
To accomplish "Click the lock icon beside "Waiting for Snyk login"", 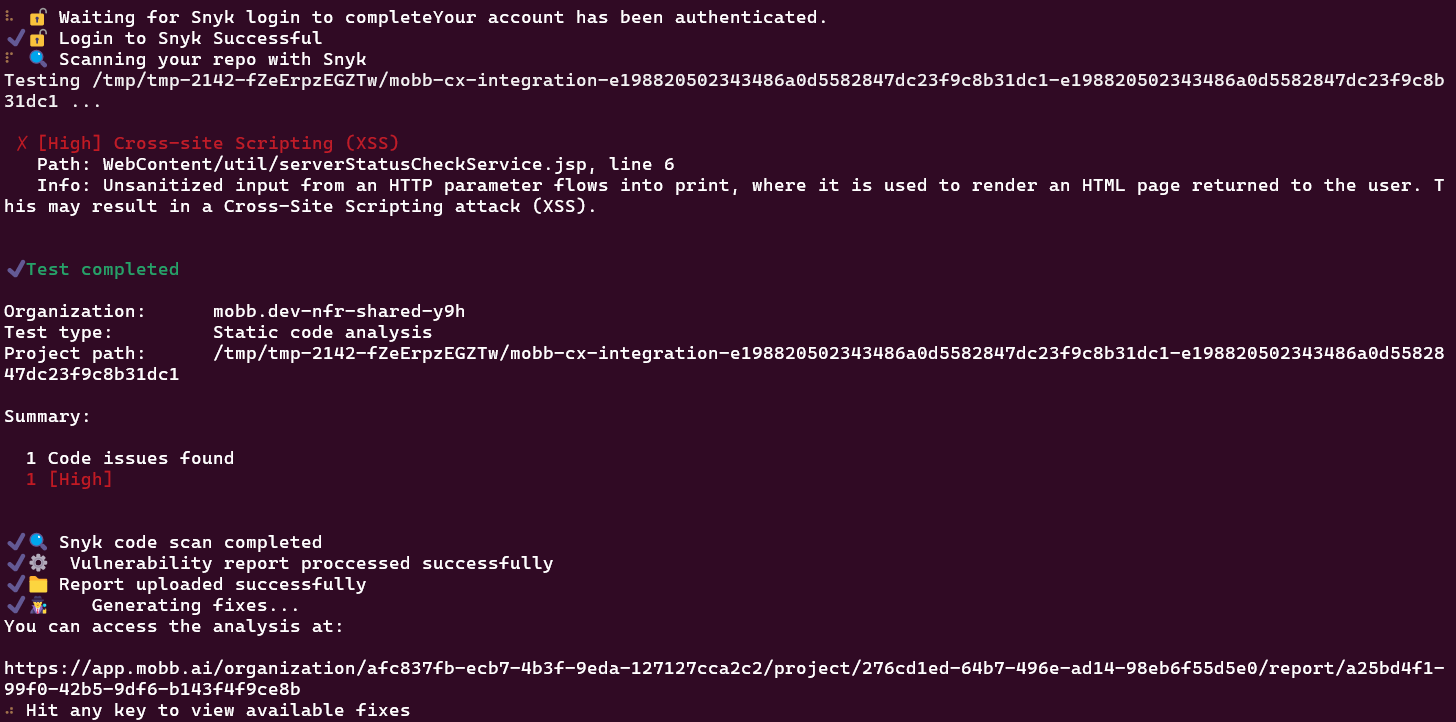I will click(x=38, y=17).
